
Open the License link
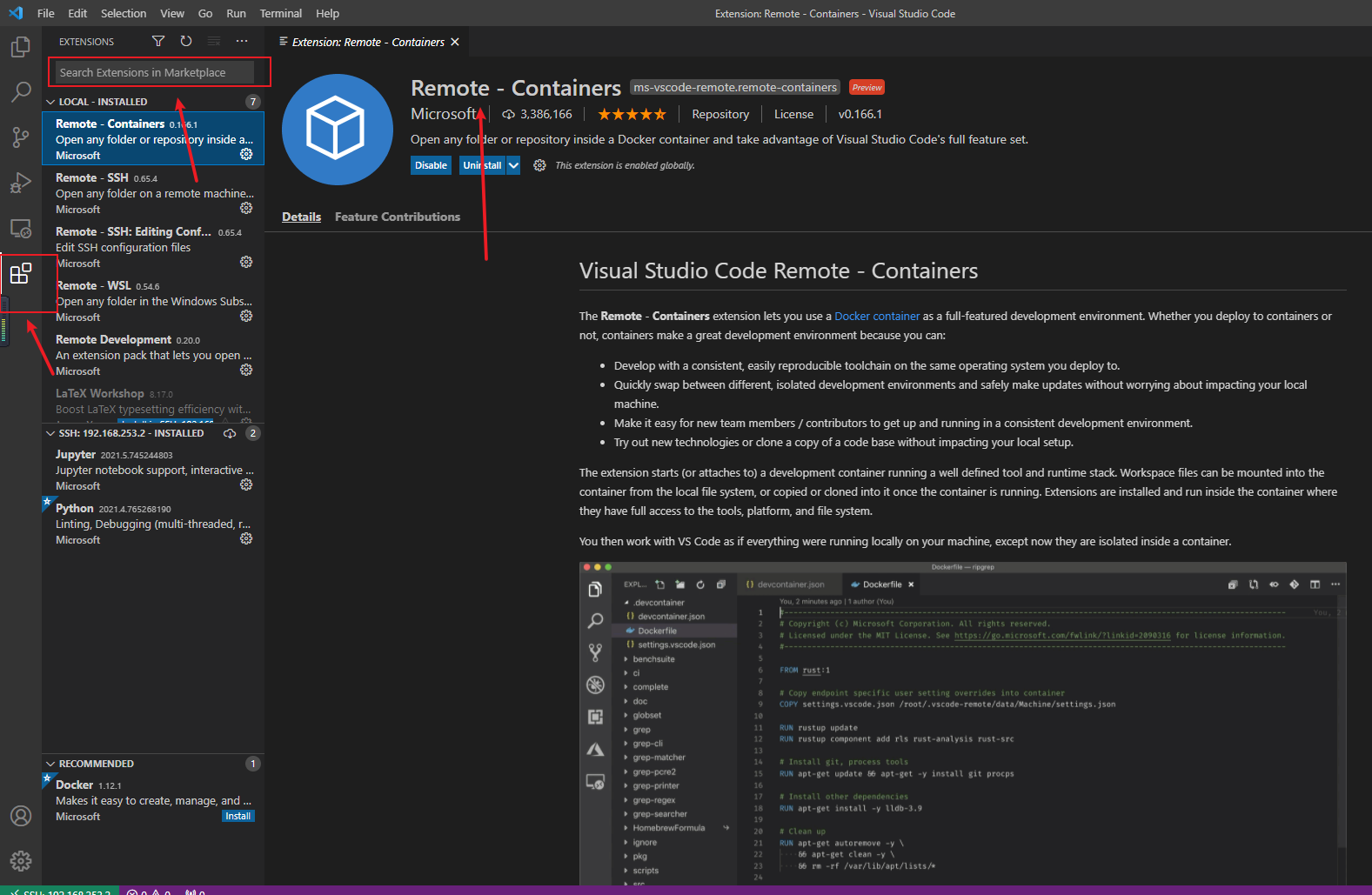click(793, 114)
